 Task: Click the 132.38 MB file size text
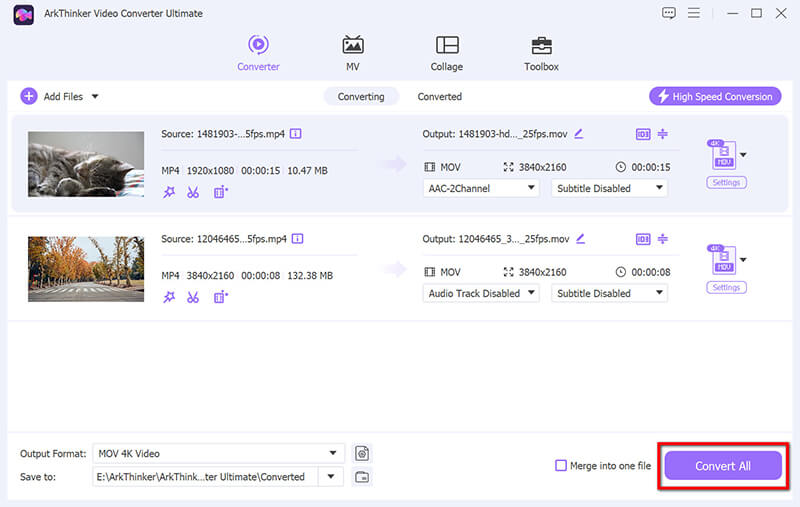[310, 275]
